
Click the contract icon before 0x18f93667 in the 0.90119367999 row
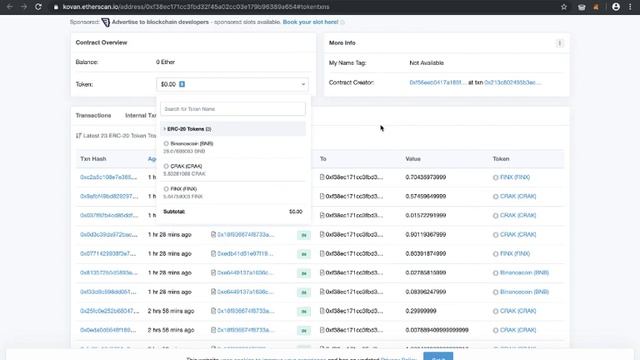point(213,234)
